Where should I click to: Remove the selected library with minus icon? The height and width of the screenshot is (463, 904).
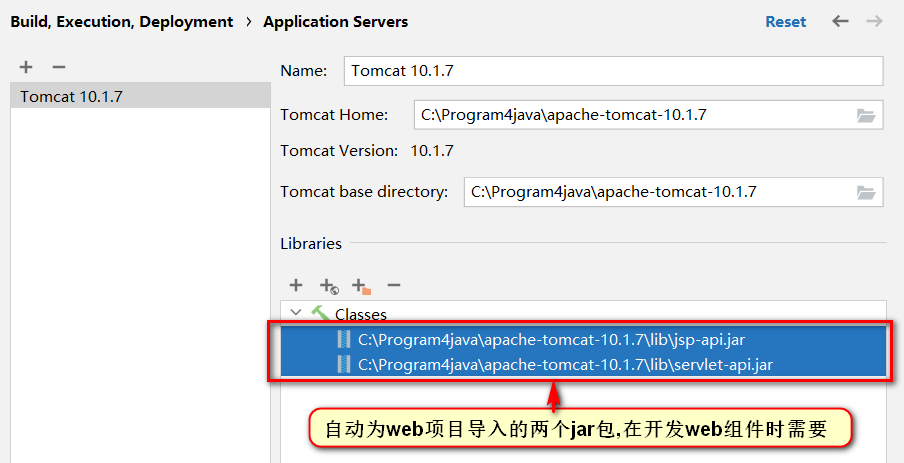pyautogui.click(x=394, y=285)
